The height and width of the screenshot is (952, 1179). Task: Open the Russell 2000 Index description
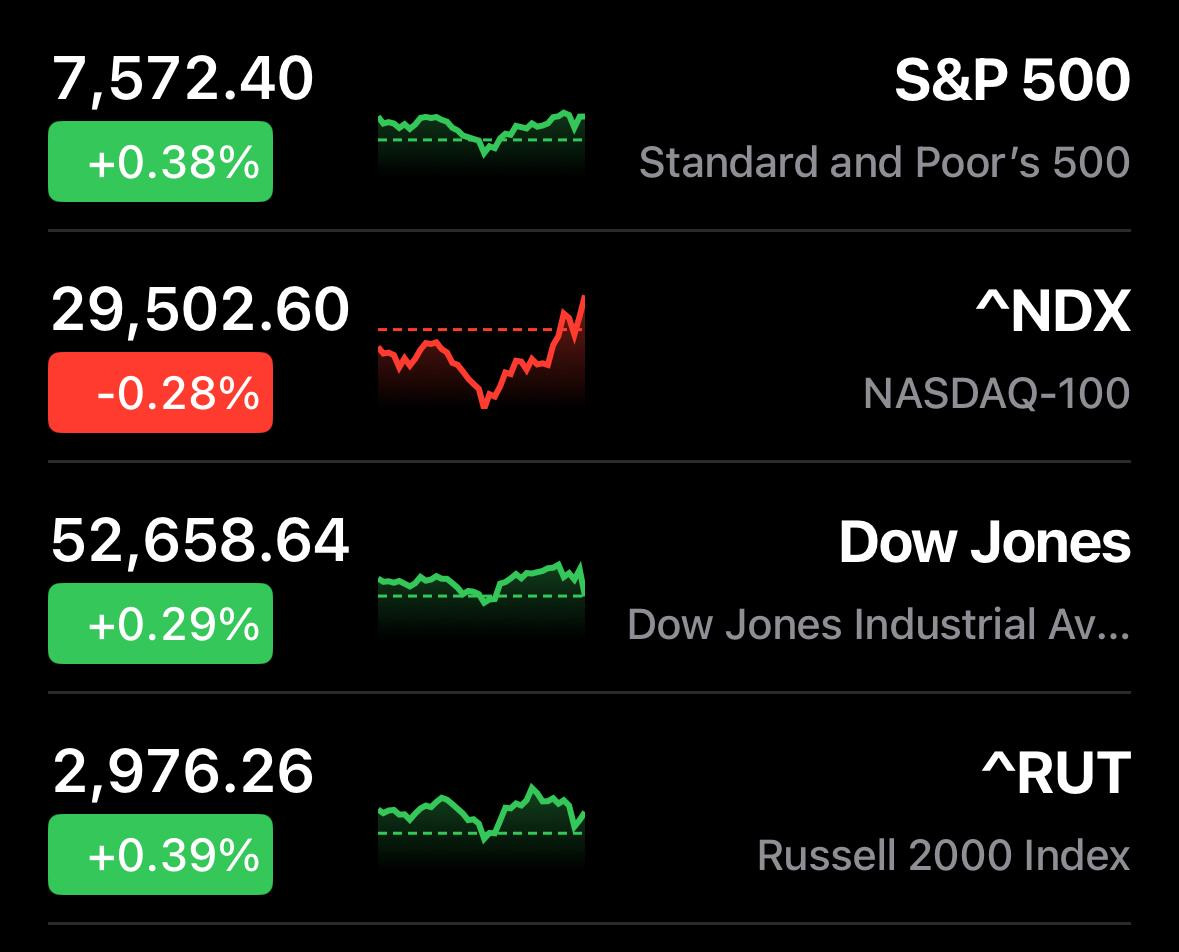[x=944, y=855]
